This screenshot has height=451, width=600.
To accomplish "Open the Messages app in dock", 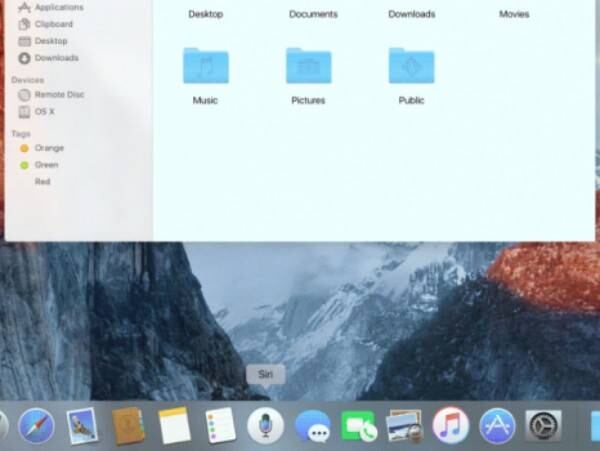I will [312, 426].
